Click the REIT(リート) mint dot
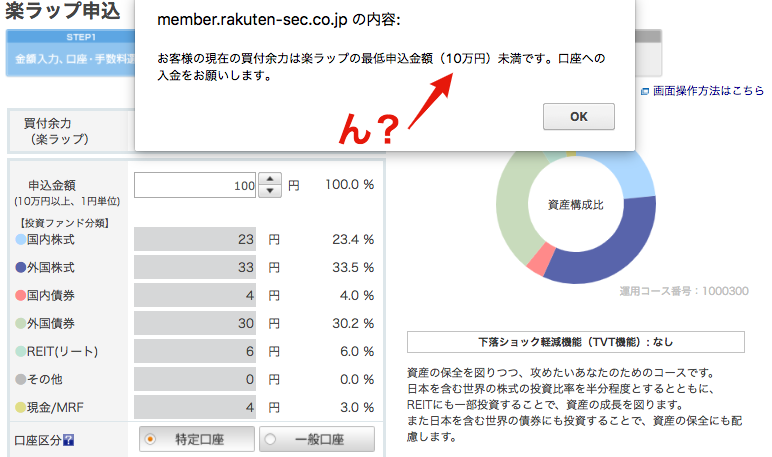 coord(21,352)
